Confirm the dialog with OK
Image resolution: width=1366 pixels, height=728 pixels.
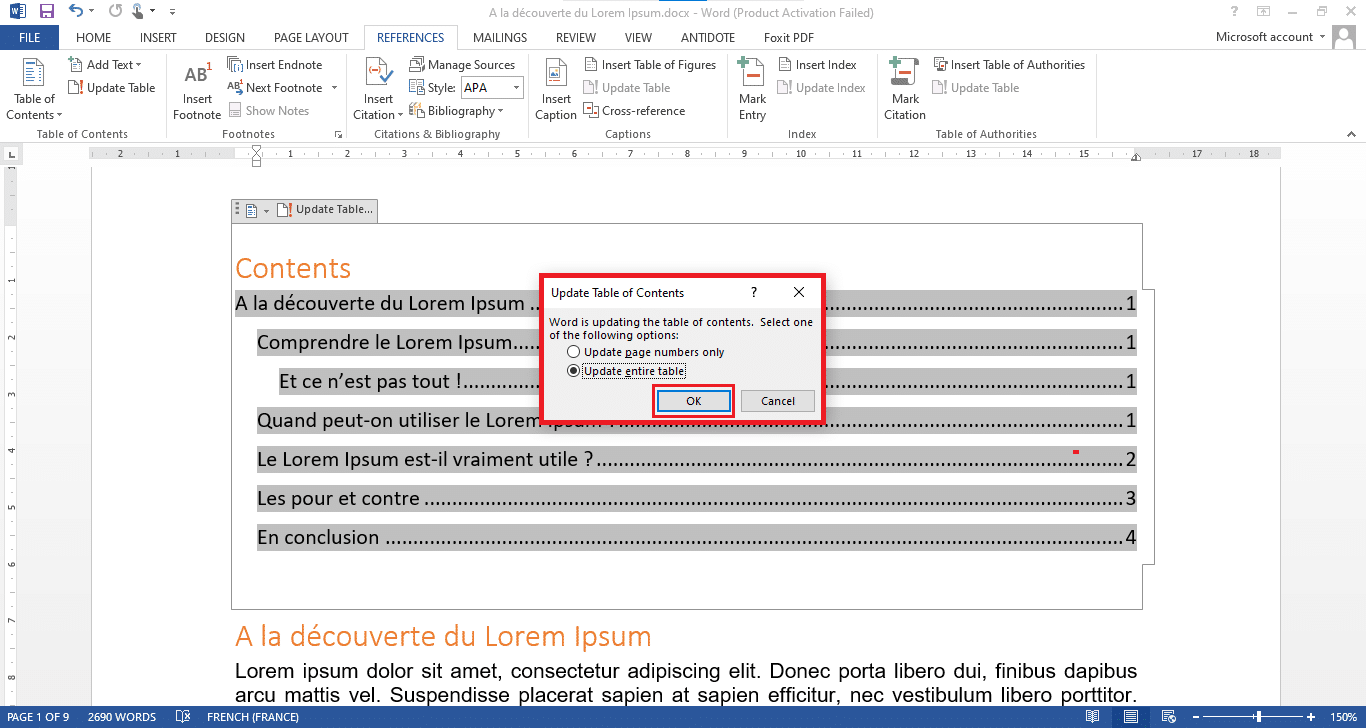(x=694, y=401)
